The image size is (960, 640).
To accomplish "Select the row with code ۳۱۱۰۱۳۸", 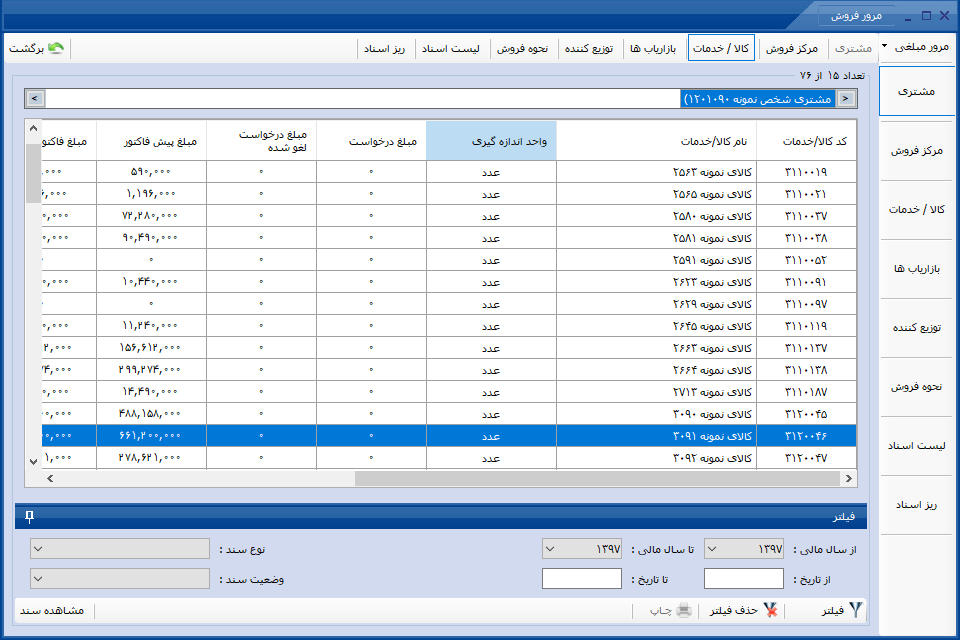I will (449, 370).
